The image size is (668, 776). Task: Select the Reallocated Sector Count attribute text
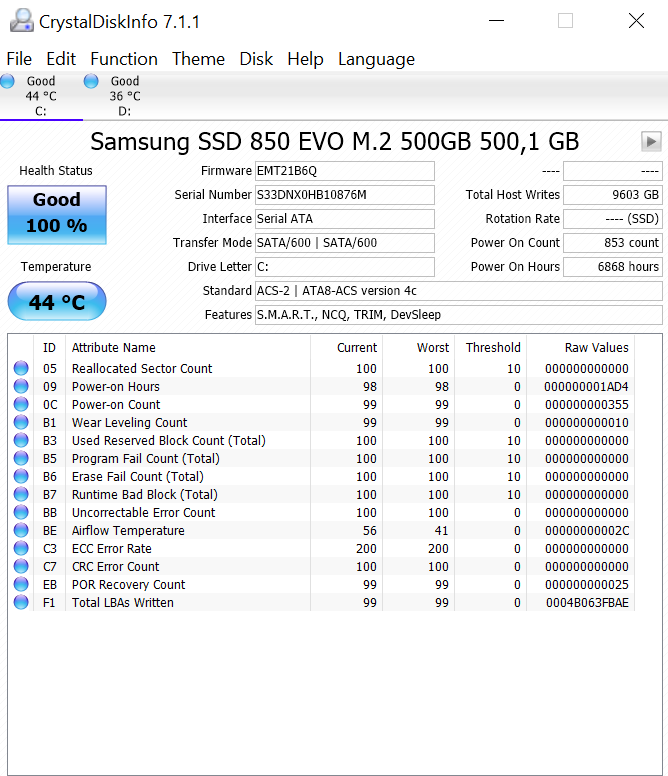coord(142,369)
